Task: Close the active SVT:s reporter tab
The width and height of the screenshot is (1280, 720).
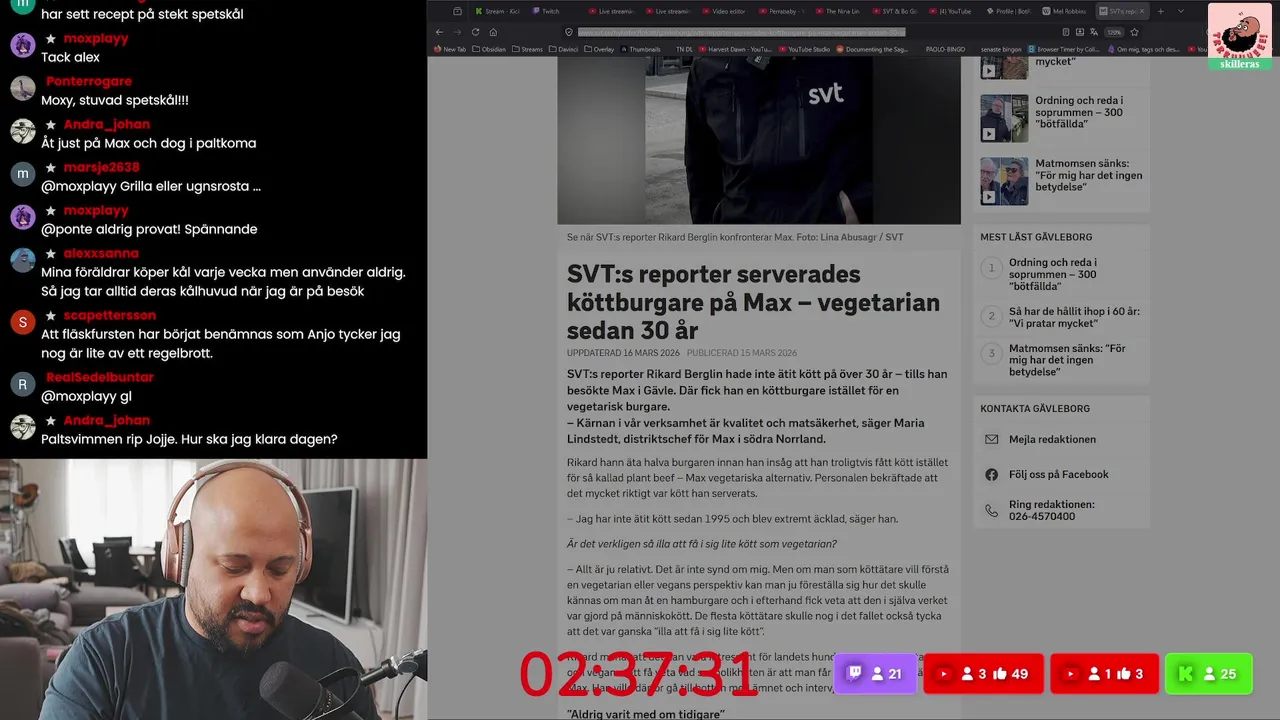Action: (1141, 11)
